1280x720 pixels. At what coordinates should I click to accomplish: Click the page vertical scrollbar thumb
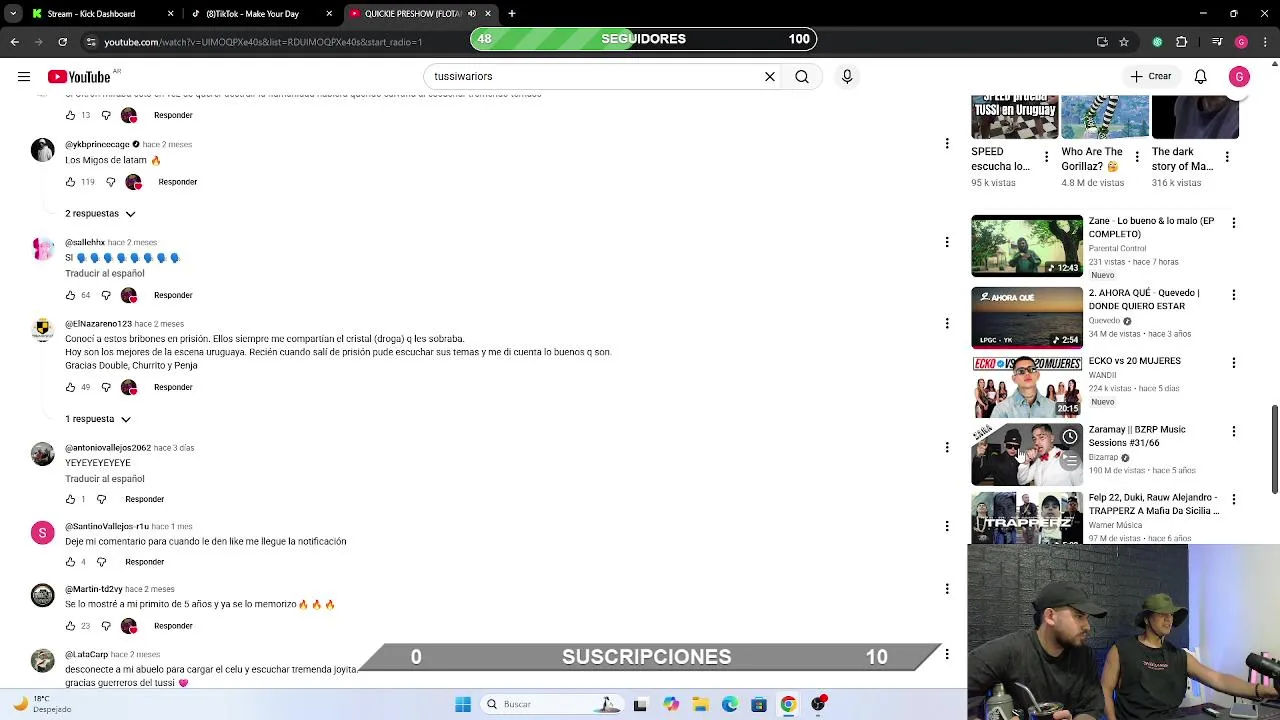coord(1275,449)
